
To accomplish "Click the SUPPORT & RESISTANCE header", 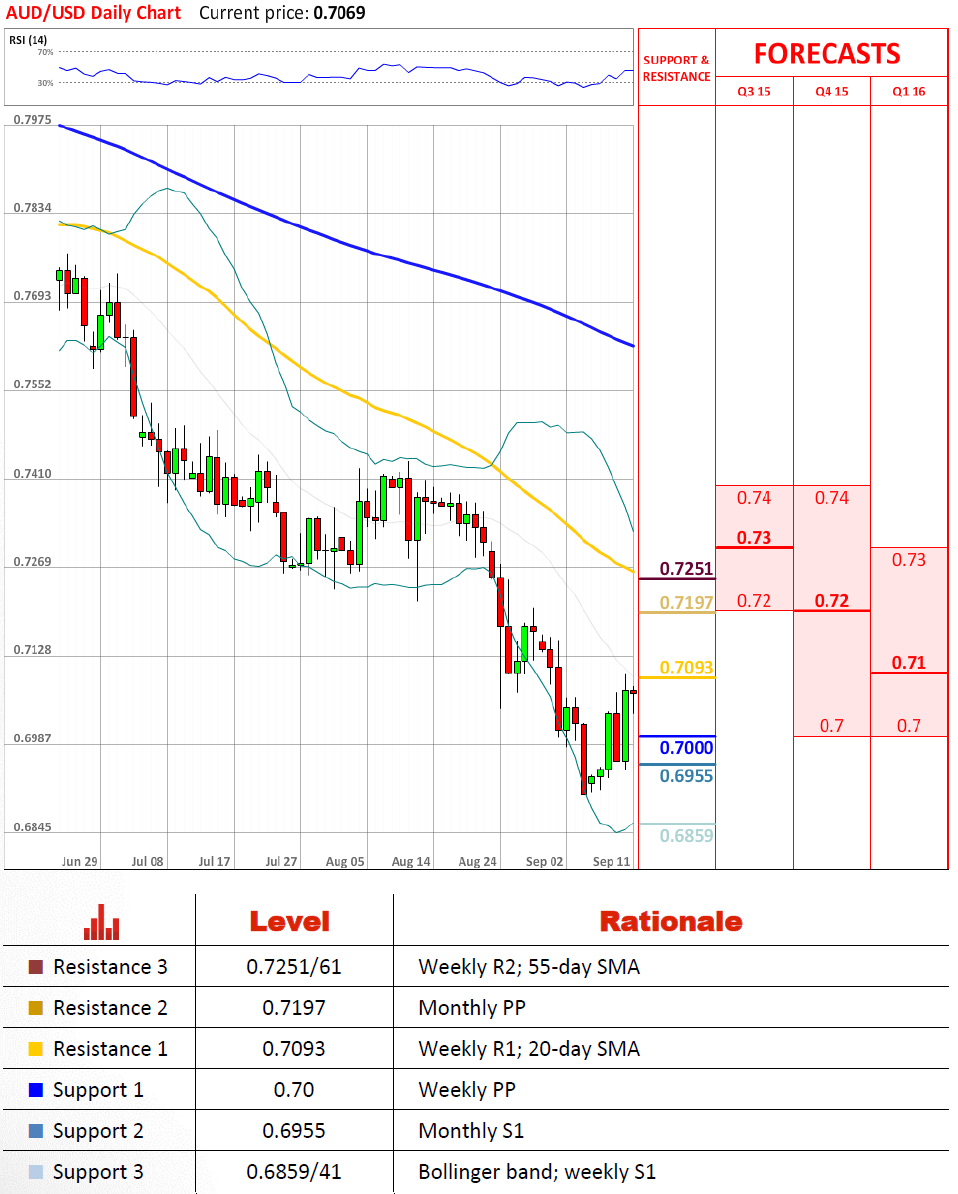I will click(x=676, y=69).
